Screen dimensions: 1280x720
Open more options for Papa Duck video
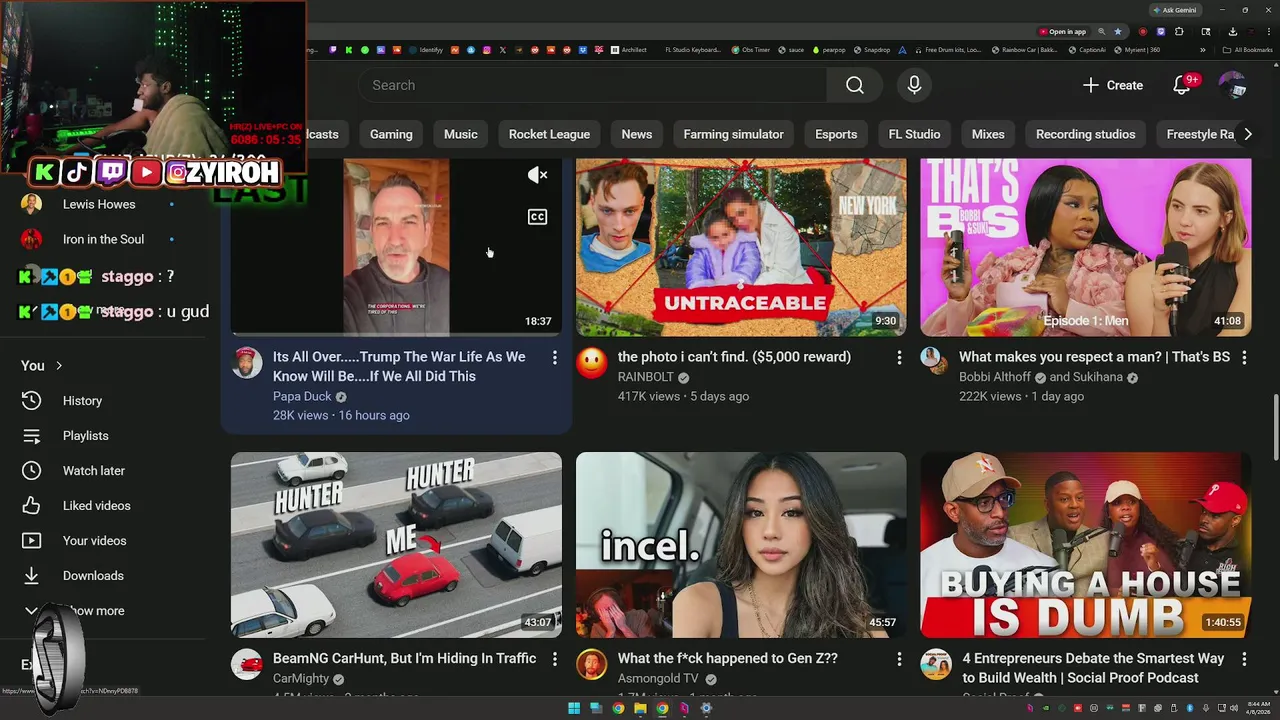[554, 358]
